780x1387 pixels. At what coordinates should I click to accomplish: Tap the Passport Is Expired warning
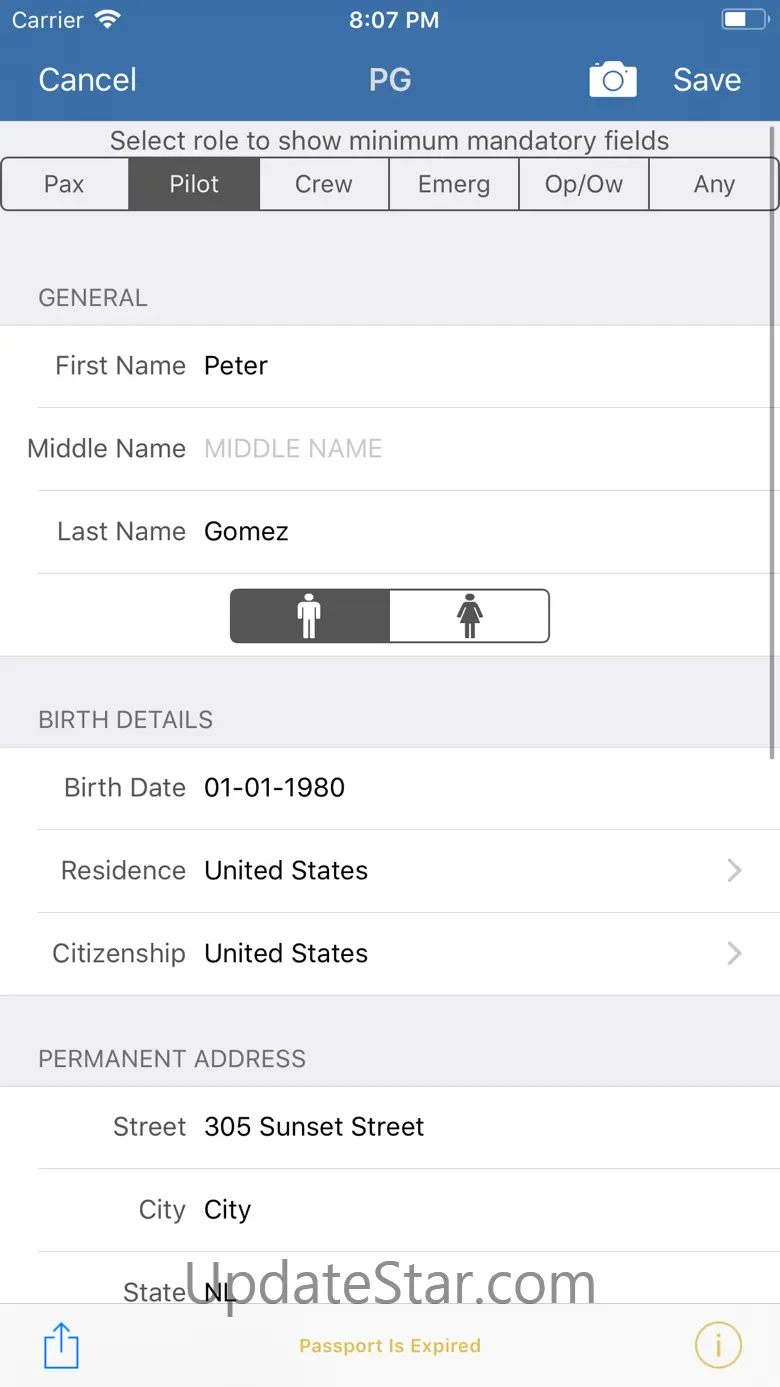click(x=390, y=1346)
